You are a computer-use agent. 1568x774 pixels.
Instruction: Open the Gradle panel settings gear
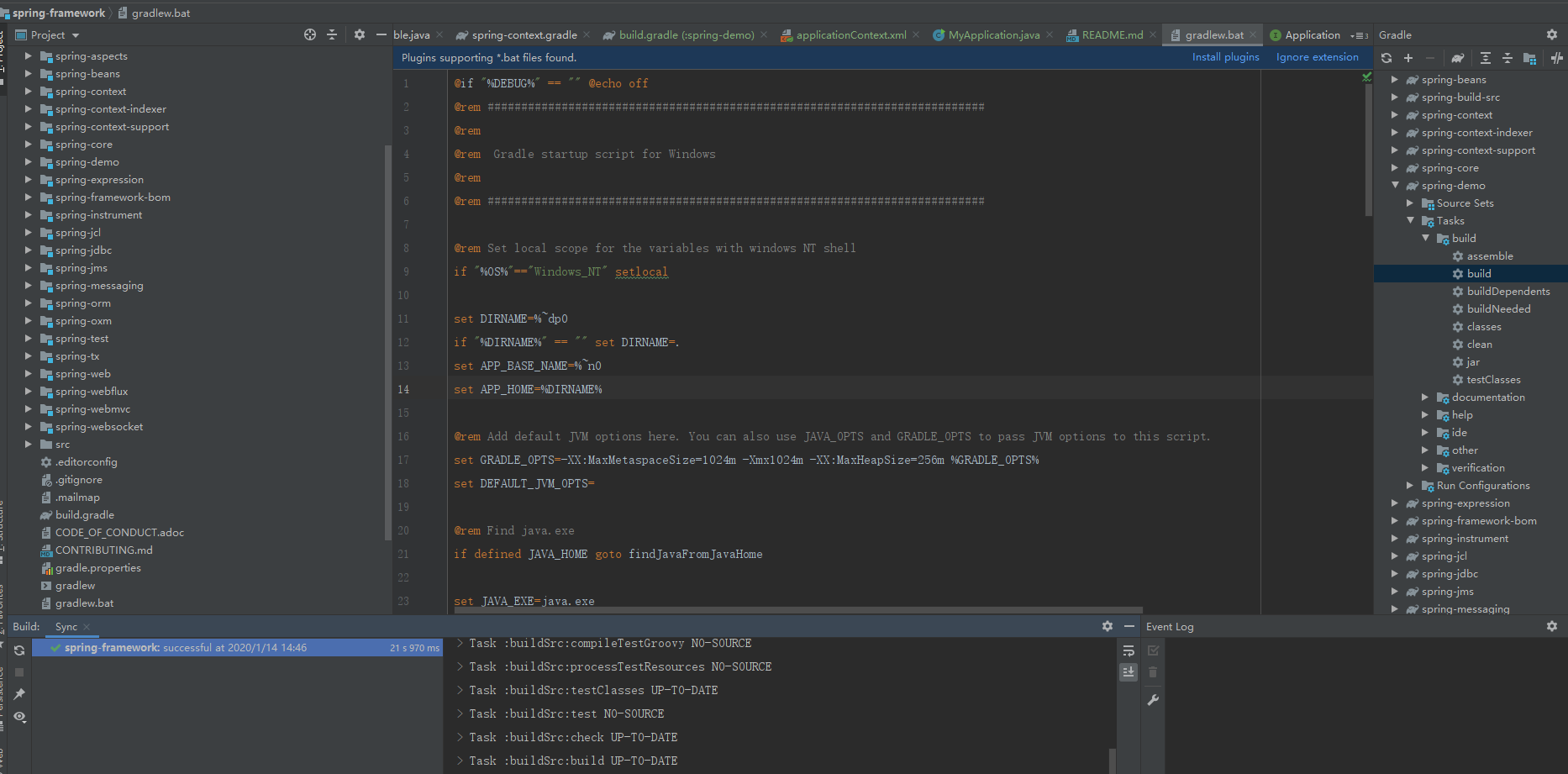[x=1552, y=34]
